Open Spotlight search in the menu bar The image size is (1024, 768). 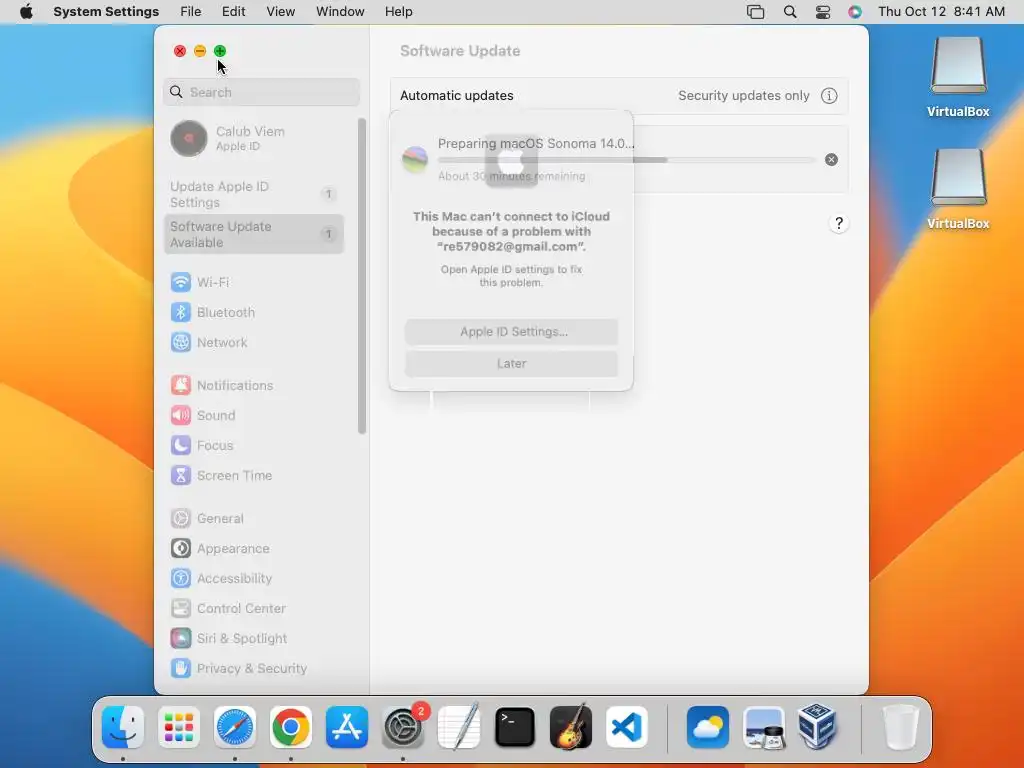point(790,12)
